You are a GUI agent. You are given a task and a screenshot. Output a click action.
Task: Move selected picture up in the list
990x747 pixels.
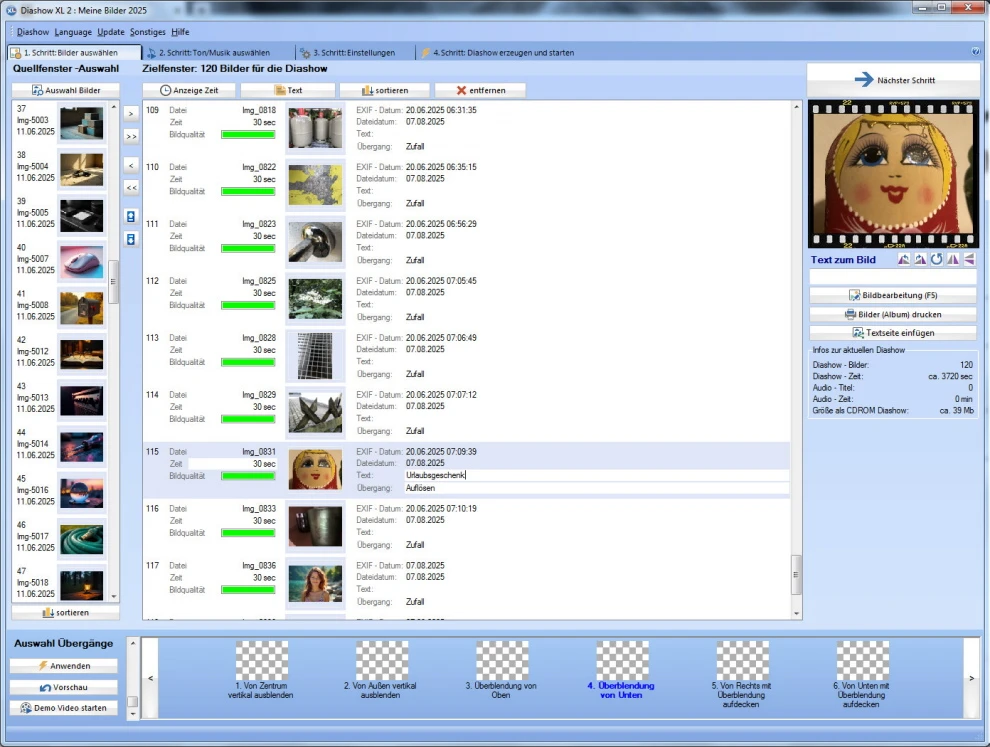[131, 217]
